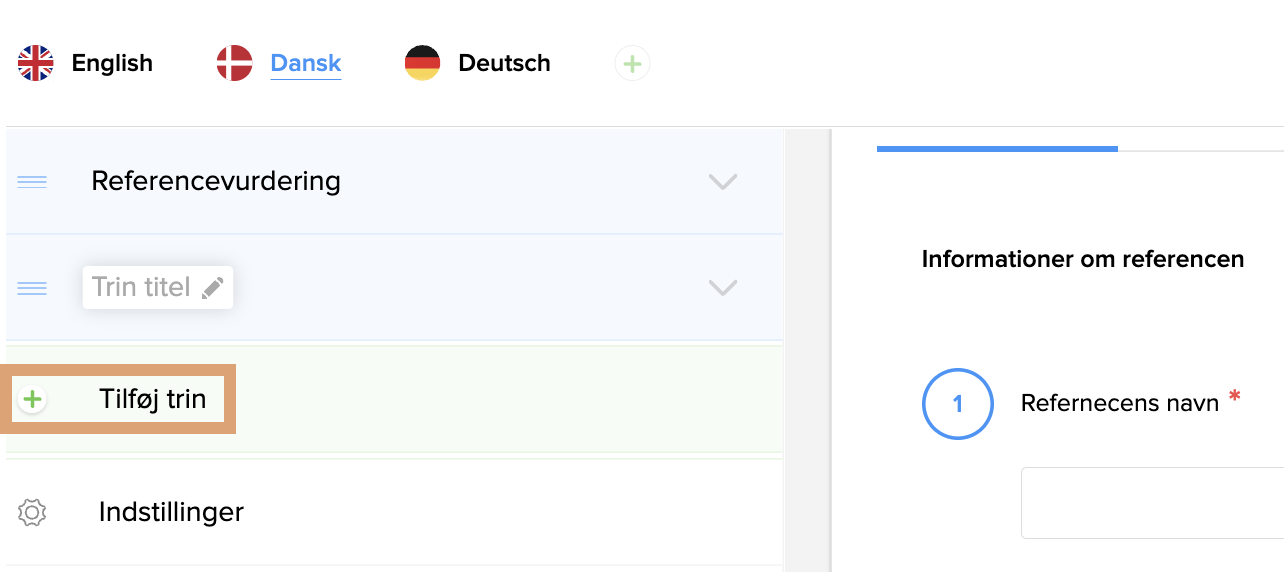Viewport: 1284px width, 572px height.
Task: Click drag handle beside Referencevurdering
Action: coord(32,182)
